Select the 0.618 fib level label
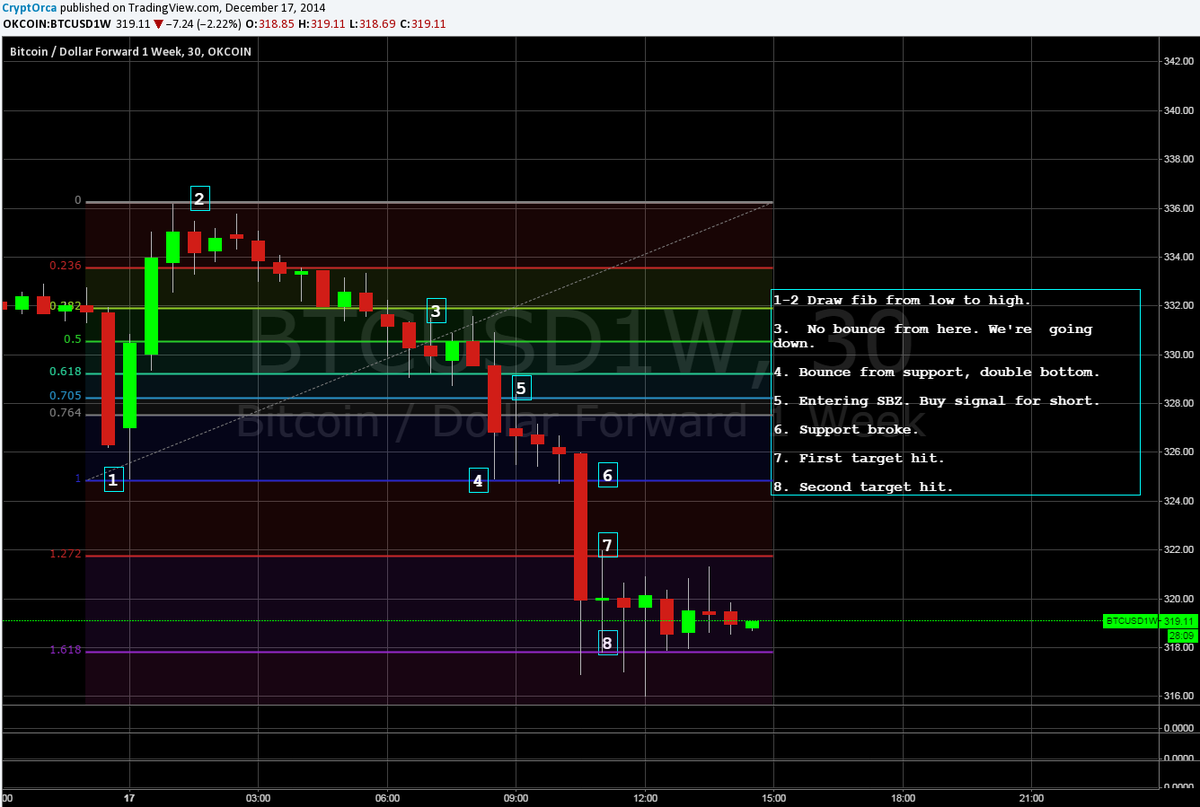Screen dimensions: 1200x807 (x=66, y=372)
